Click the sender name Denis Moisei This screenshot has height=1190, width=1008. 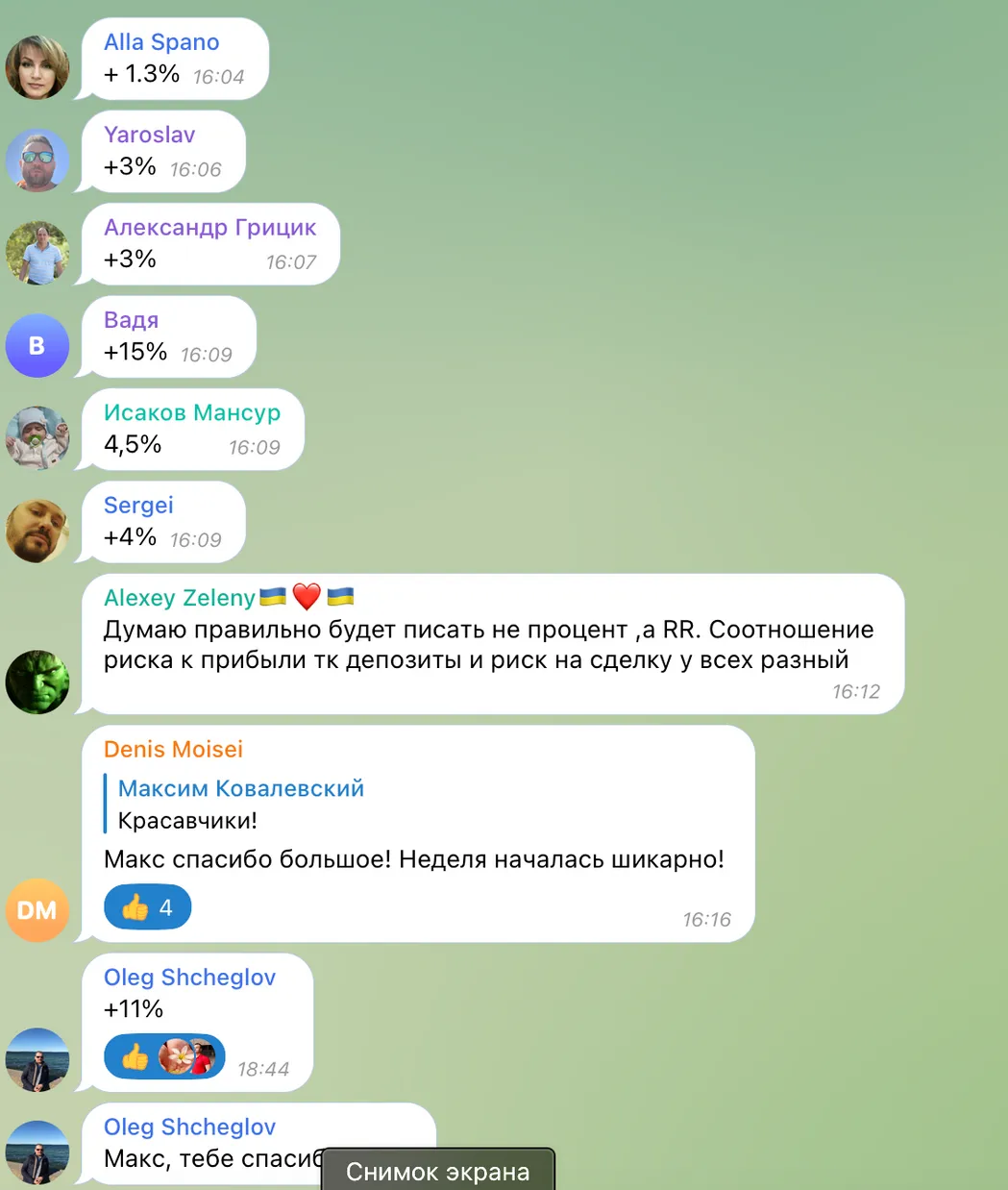pyautogui.click(x=173, y=749)
